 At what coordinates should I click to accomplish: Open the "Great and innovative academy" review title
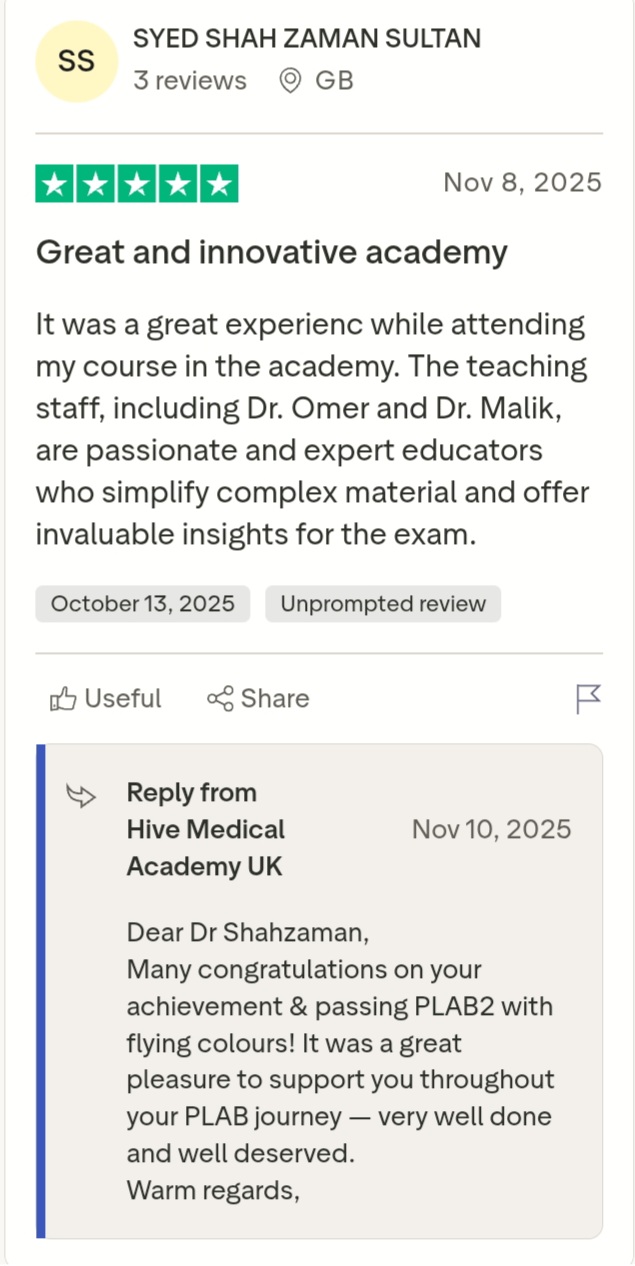[x=272, y=253]
